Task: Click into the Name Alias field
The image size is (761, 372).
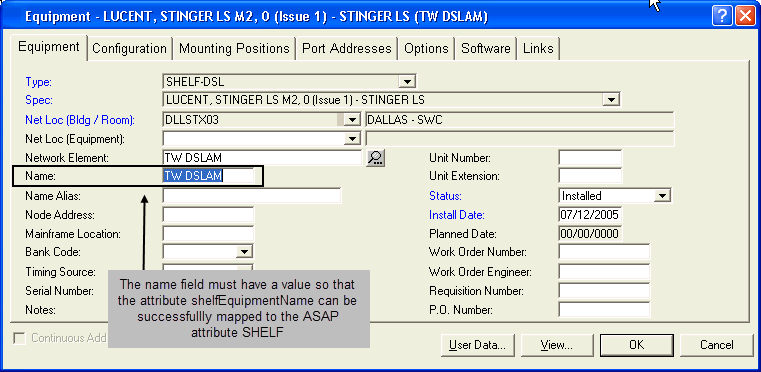Action: coord(251,196)
